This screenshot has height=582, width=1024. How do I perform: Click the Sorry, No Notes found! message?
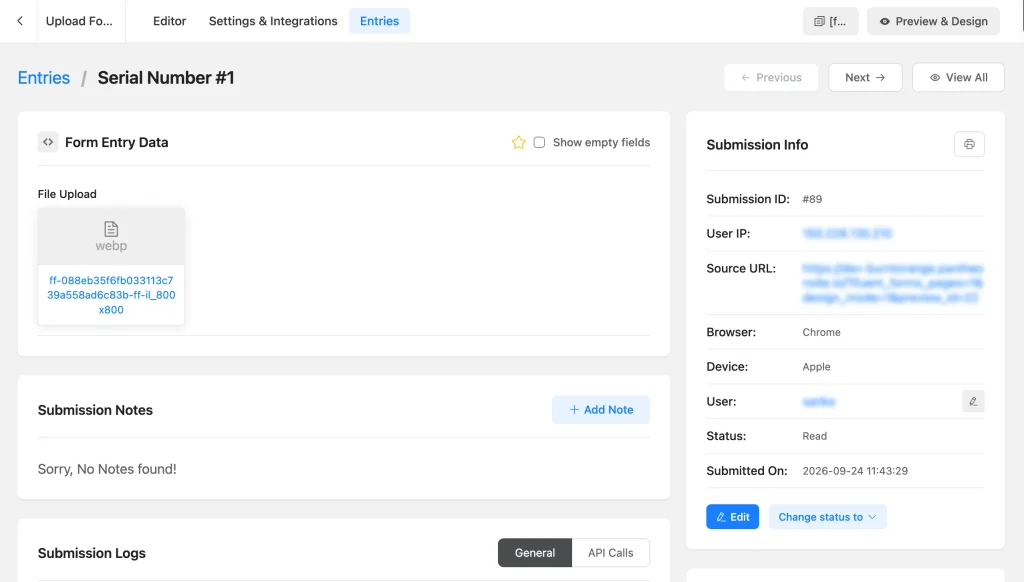pos(107,469)
